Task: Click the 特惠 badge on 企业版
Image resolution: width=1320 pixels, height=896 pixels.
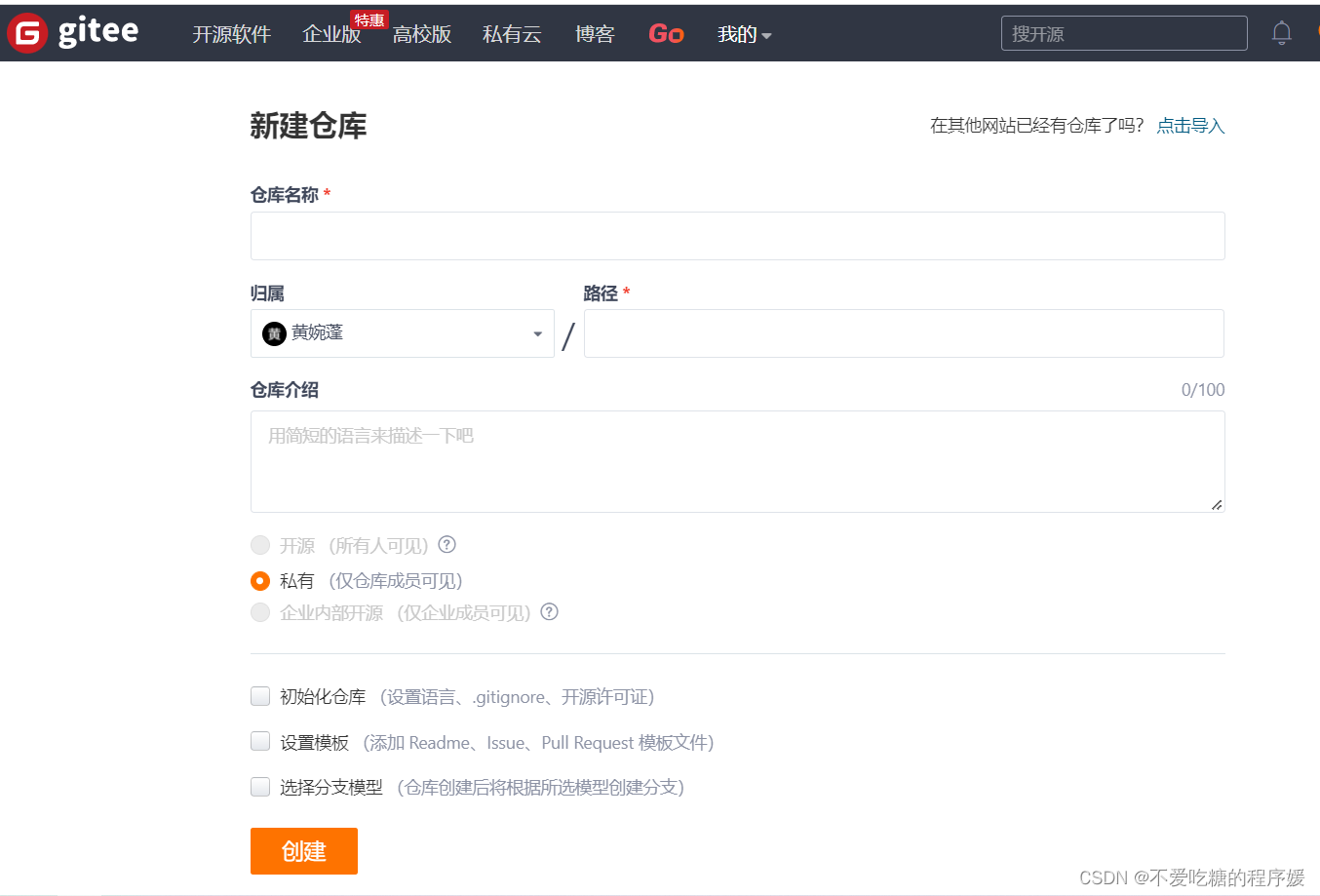Action: [369, 20]
